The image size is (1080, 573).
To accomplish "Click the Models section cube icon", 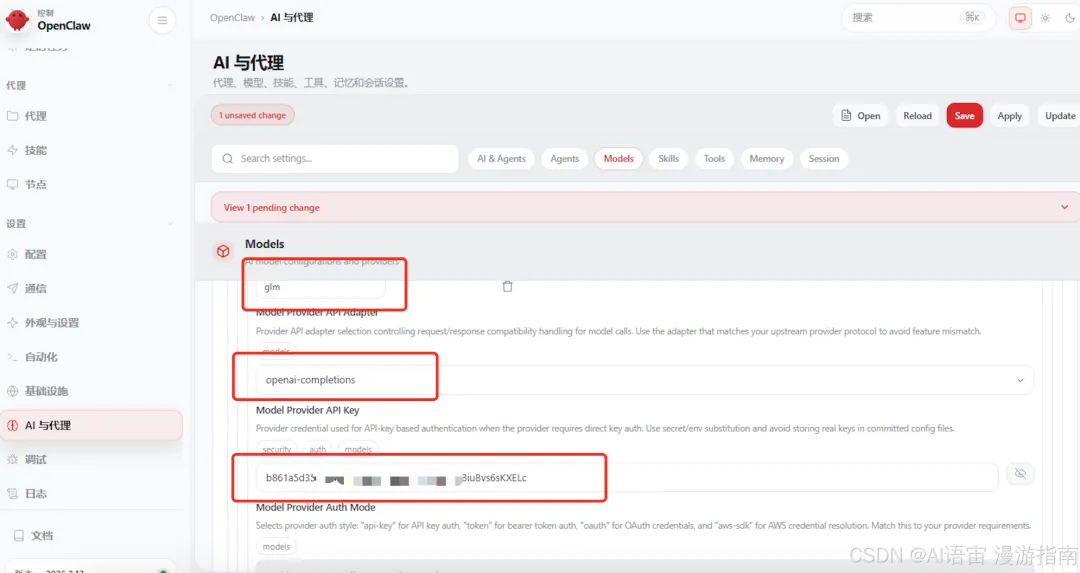I will click(223, 251).
